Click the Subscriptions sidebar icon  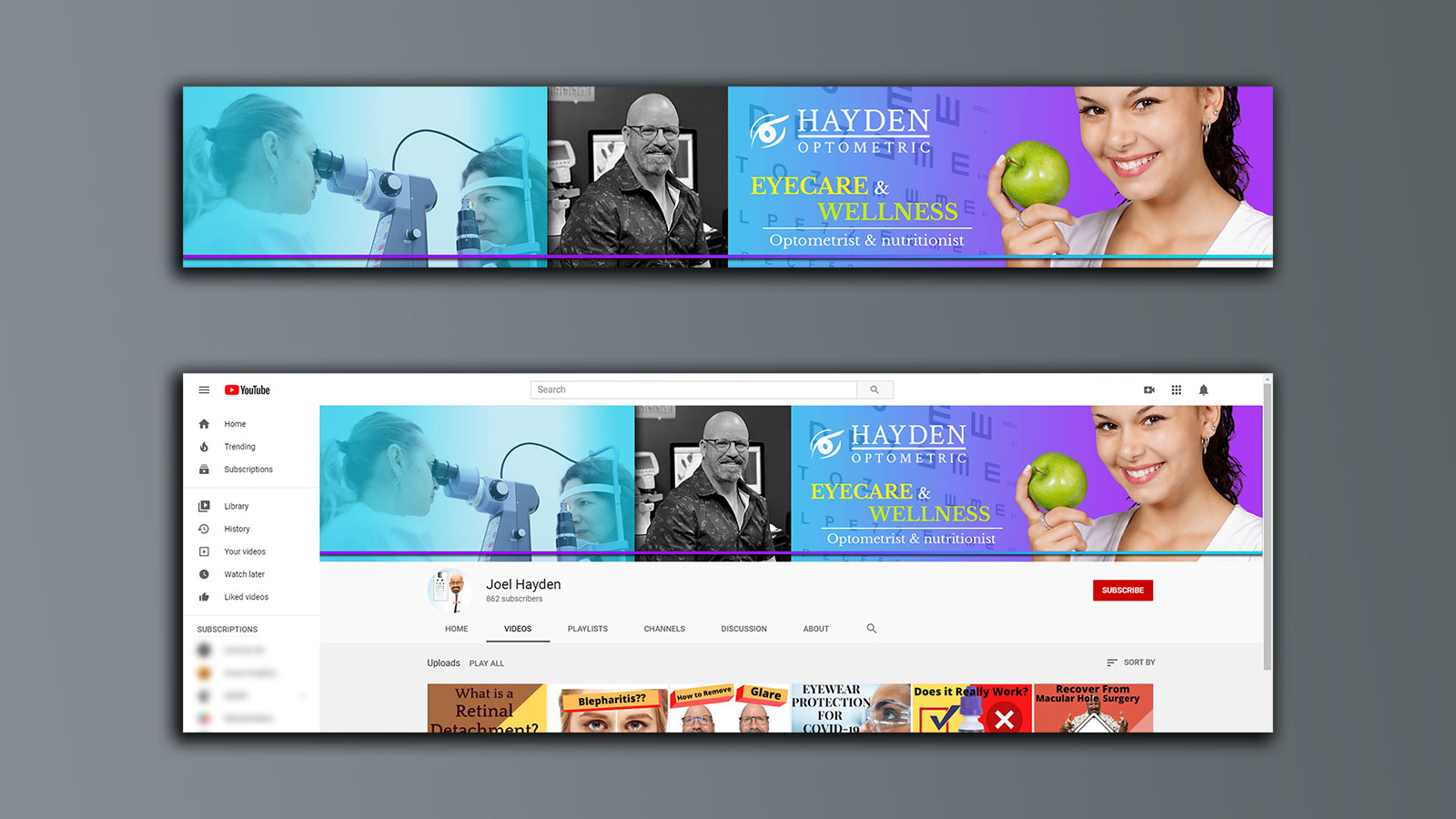204,470
